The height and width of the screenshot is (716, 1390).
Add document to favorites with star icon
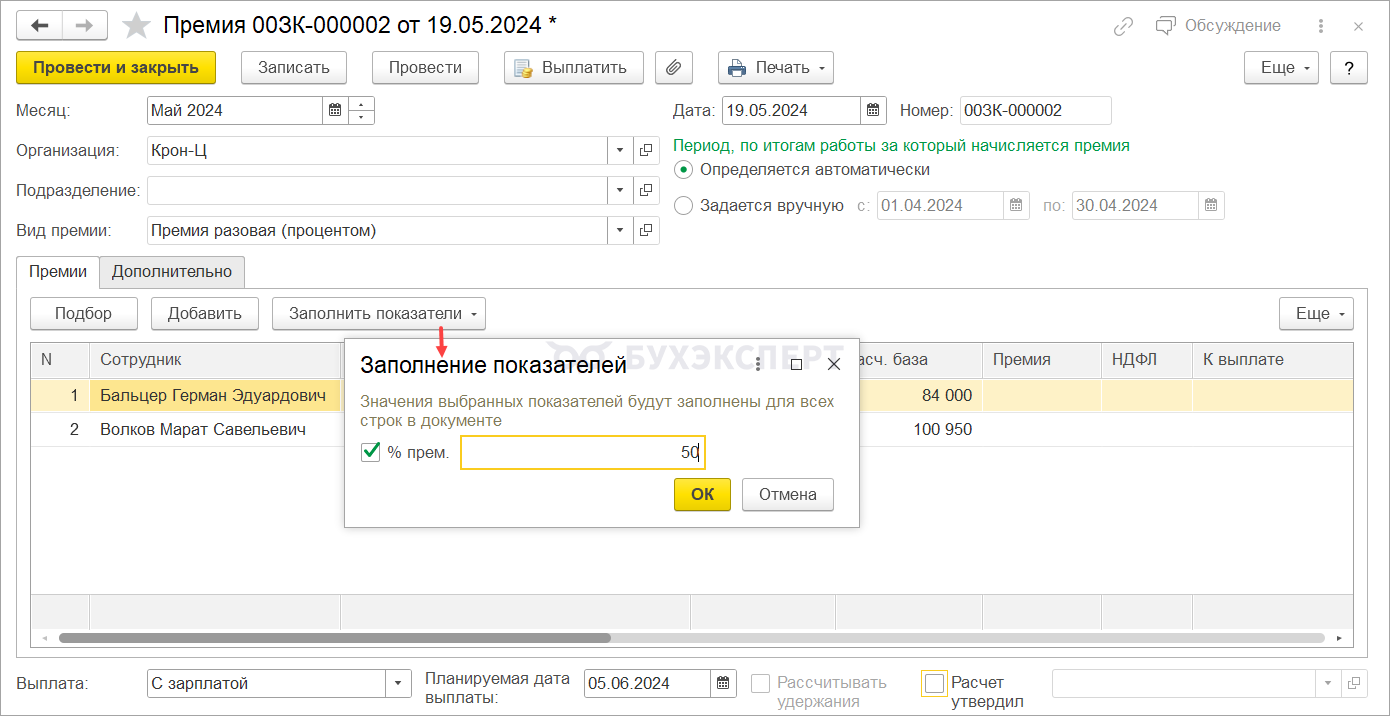pyautogui.click(x=135, y=26)
